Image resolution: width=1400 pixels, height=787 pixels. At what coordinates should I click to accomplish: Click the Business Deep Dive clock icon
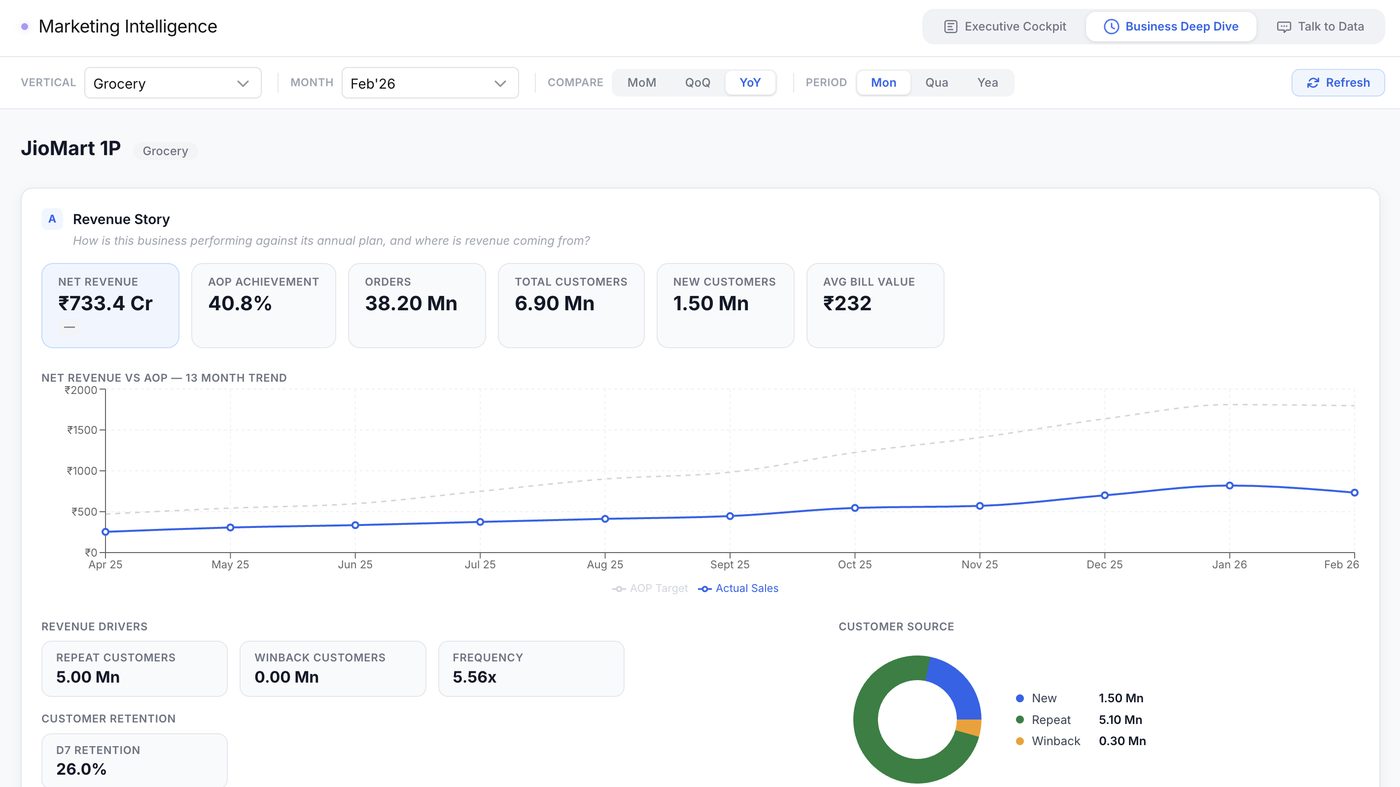tap(1111, 27)
